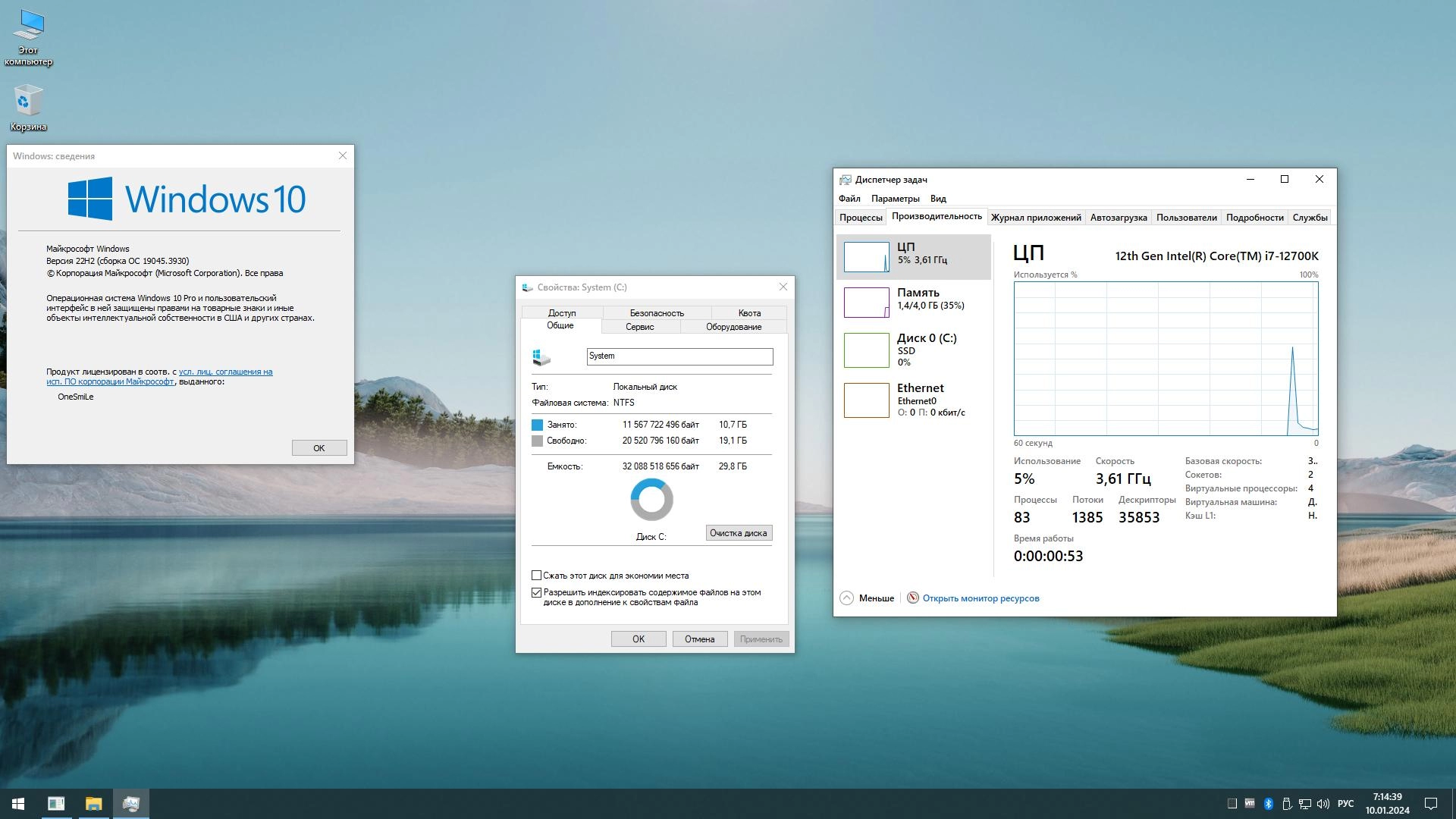Open the Resource Monitor link
The width and height of the screenshot is (1456, 819).
(x=980, y=598)
